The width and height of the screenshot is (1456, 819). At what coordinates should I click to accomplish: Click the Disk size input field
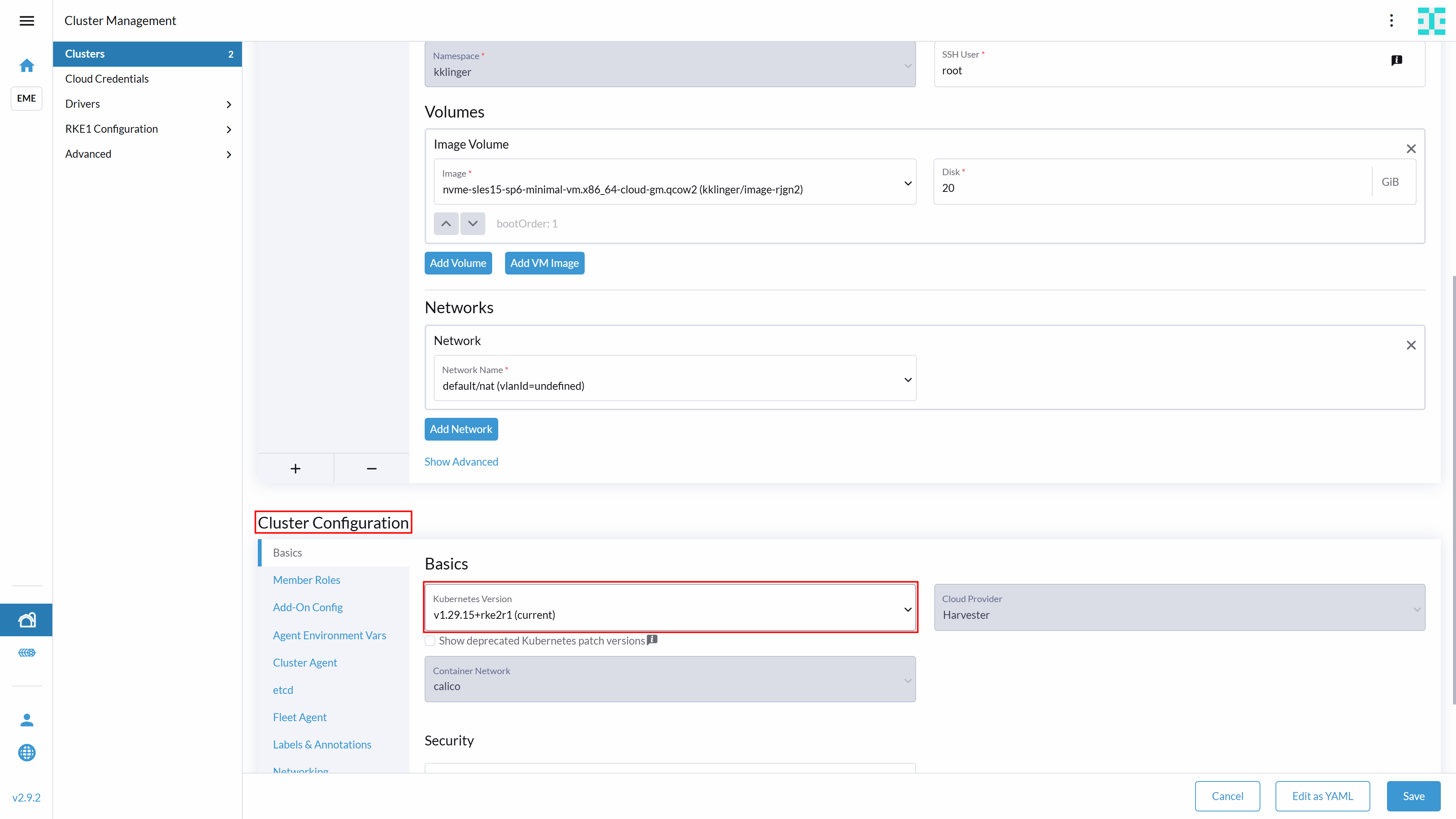[1147, 188]
